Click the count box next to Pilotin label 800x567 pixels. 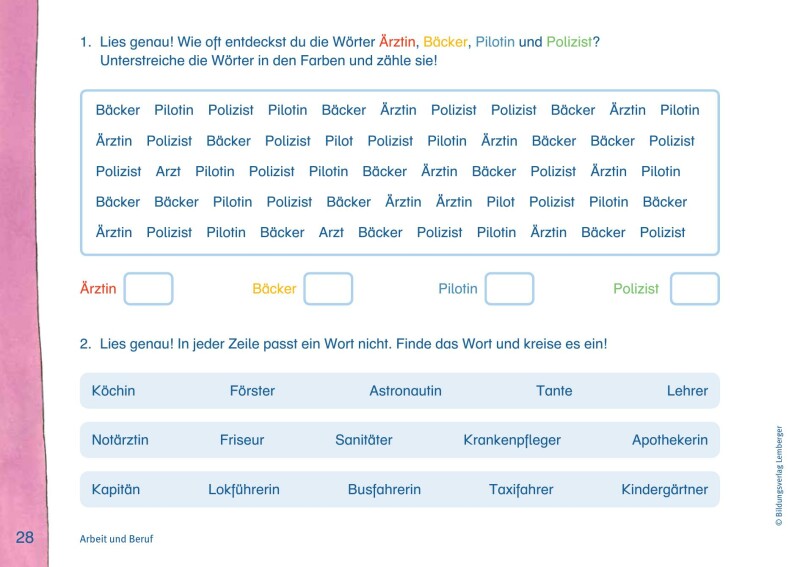point(509,289)
